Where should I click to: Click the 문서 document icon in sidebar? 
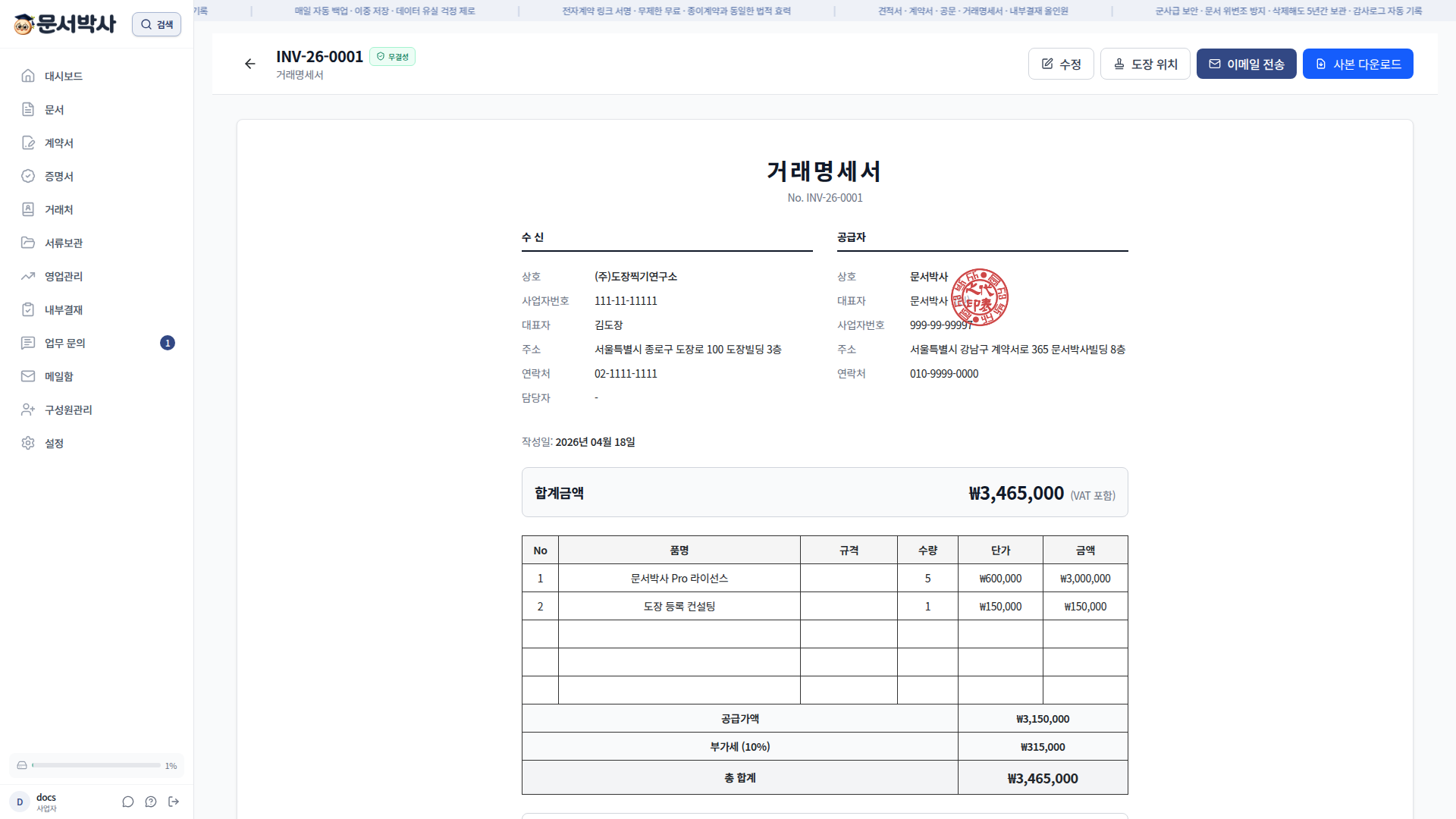[x=28, y=109]
